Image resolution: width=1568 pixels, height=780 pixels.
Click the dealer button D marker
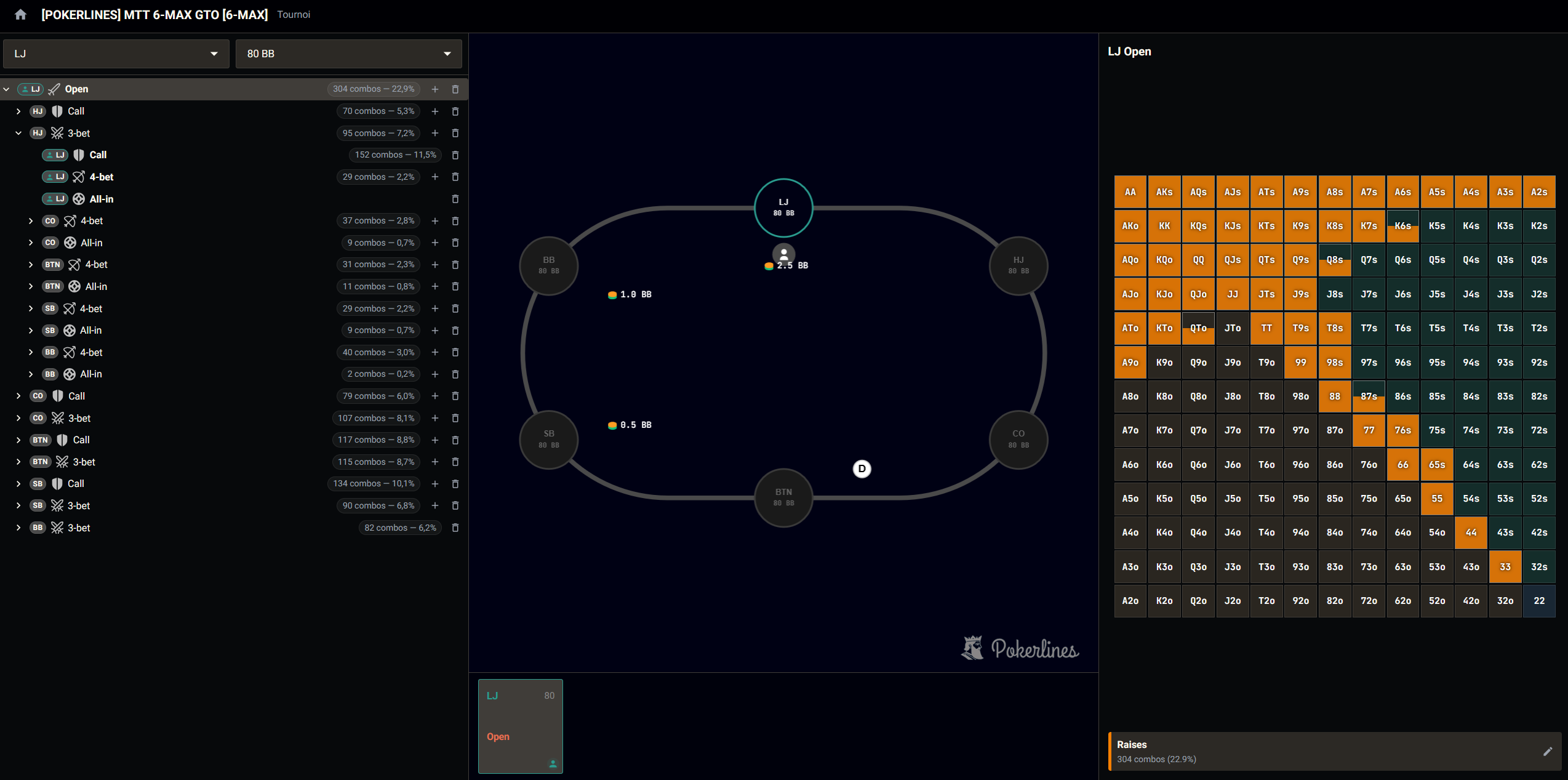coord(862,469)
